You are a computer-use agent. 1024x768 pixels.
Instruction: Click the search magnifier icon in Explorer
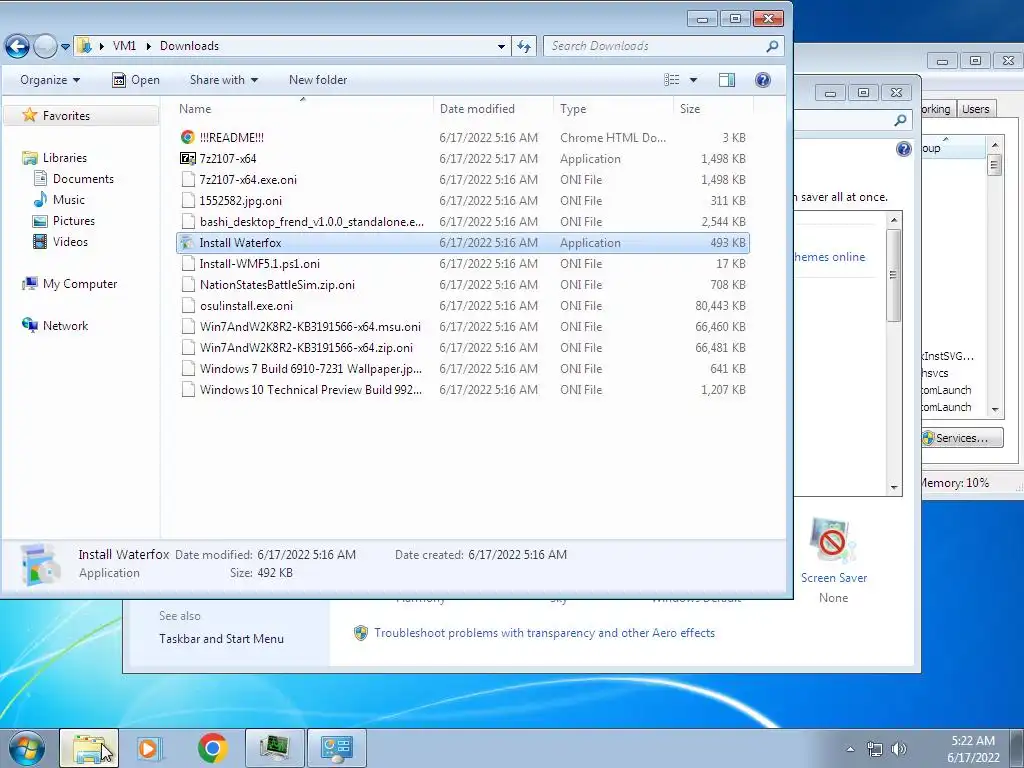pyautogui.click(x=773, y=46)
